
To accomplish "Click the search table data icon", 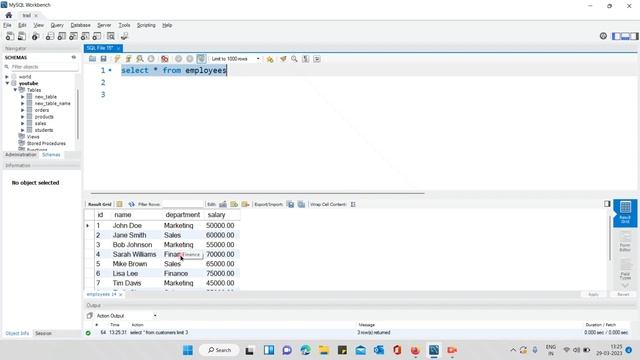I will (111, 36).
